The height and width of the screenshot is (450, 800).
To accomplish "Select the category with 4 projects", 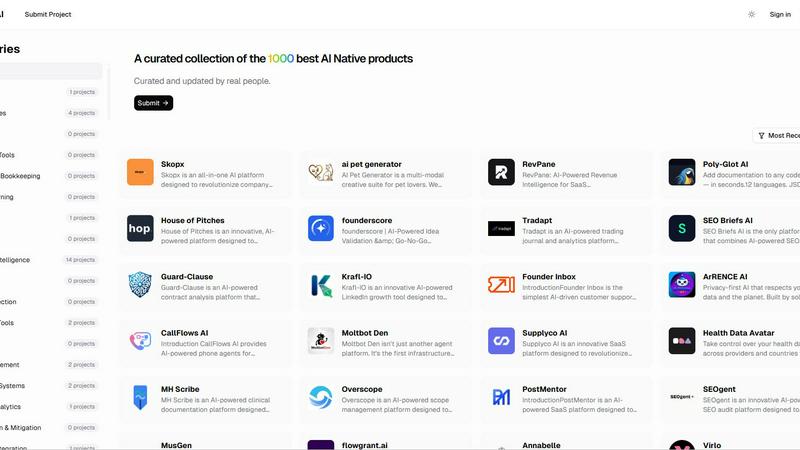I will (50, 113).
